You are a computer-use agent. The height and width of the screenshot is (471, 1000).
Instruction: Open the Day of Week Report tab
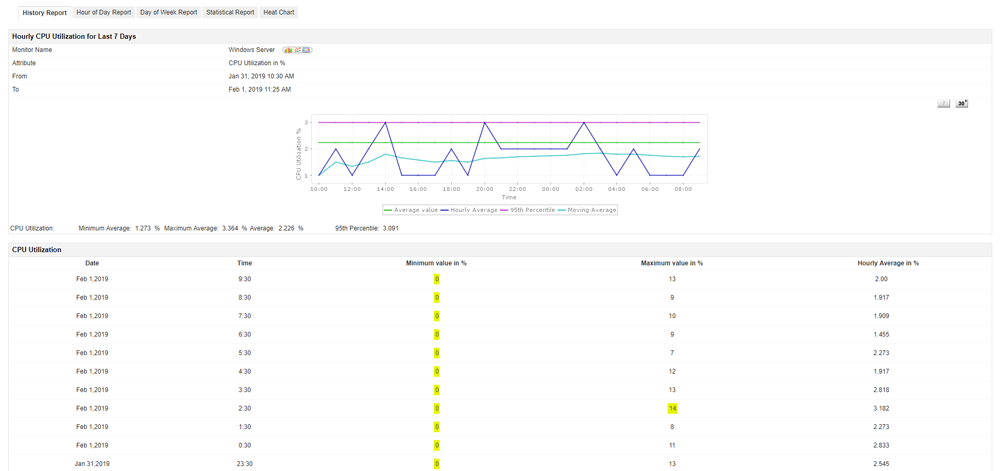pos(168,13)
